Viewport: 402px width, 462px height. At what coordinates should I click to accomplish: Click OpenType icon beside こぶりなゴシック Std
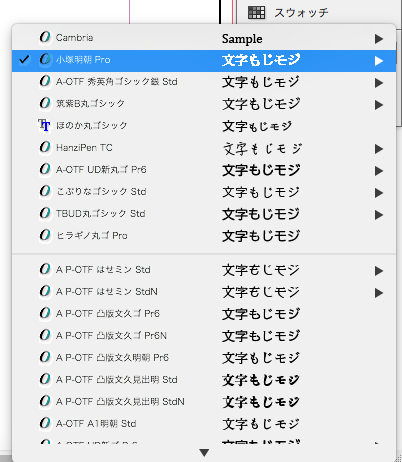coord(45,191)
